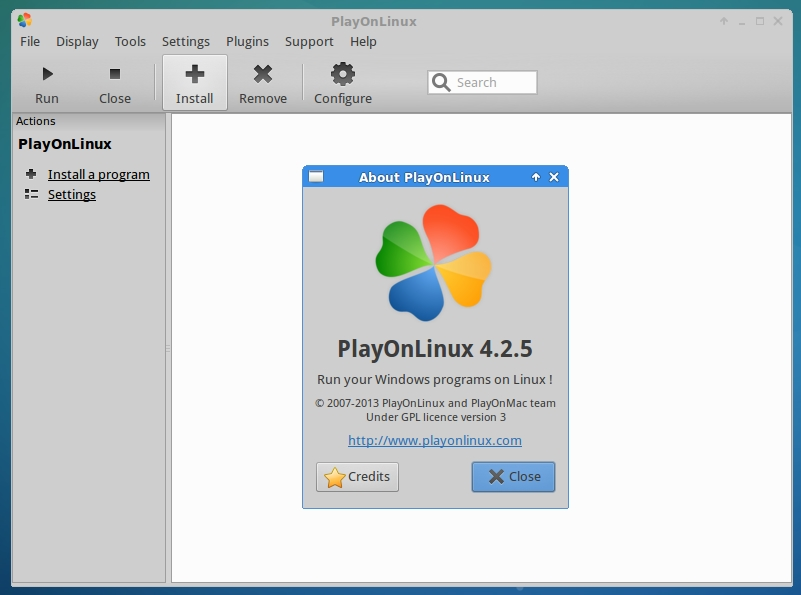Click the PlayOnLinux clover logo

click(x=436, y=262)
